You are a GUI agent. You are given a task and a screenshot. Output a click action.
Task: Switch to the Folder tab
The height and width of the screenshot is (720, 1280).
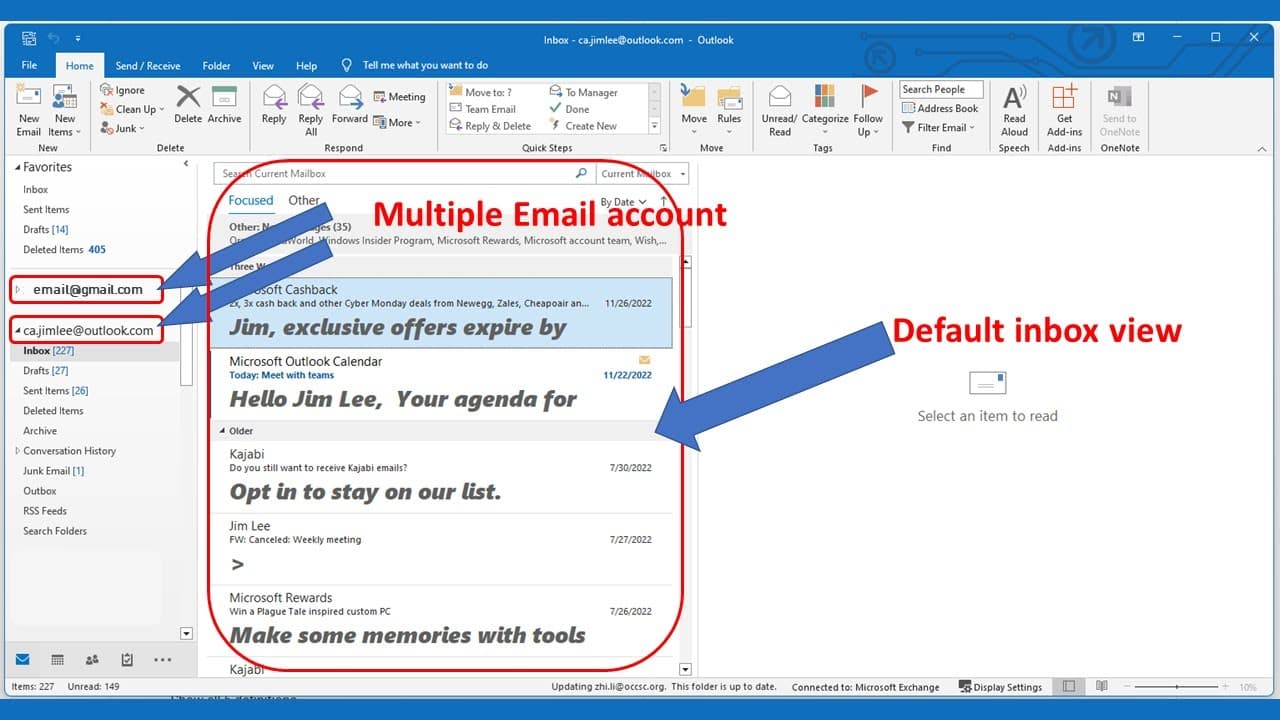pos(216,66)
